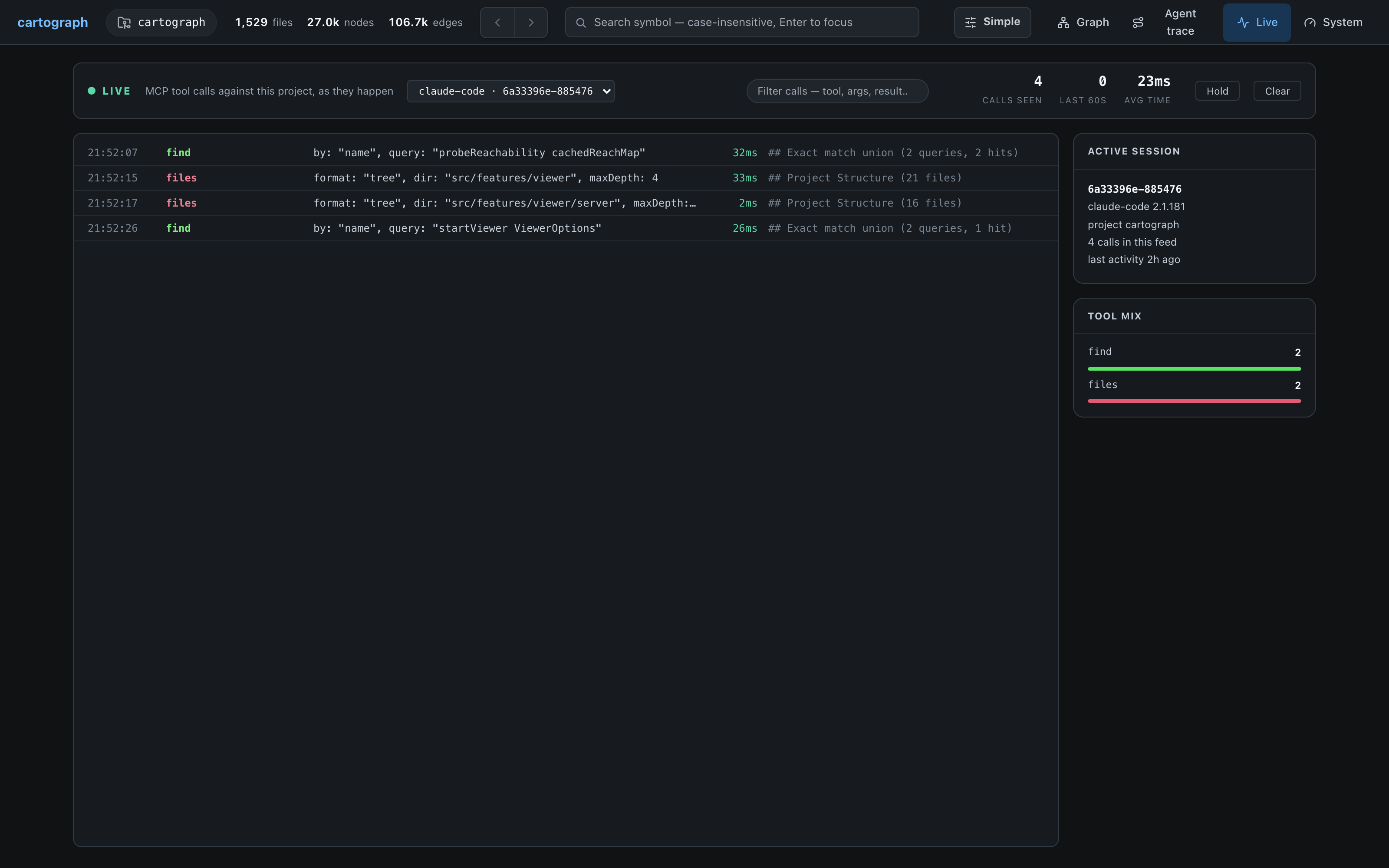Focus the Search symbol field
This screenshot has height=868, width=1389.
[x=741, y=23]
